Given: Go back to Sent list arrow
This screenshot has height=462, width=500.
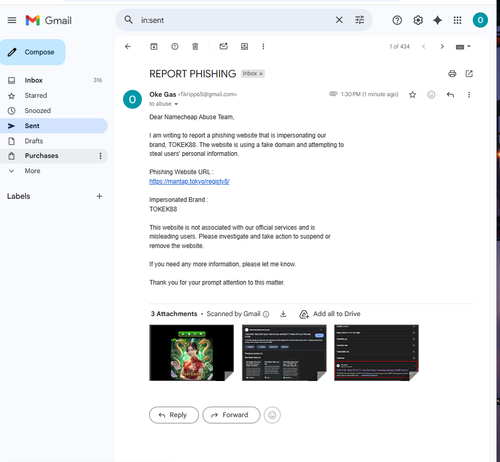Looking at the screenshot, I should [128, 46].
